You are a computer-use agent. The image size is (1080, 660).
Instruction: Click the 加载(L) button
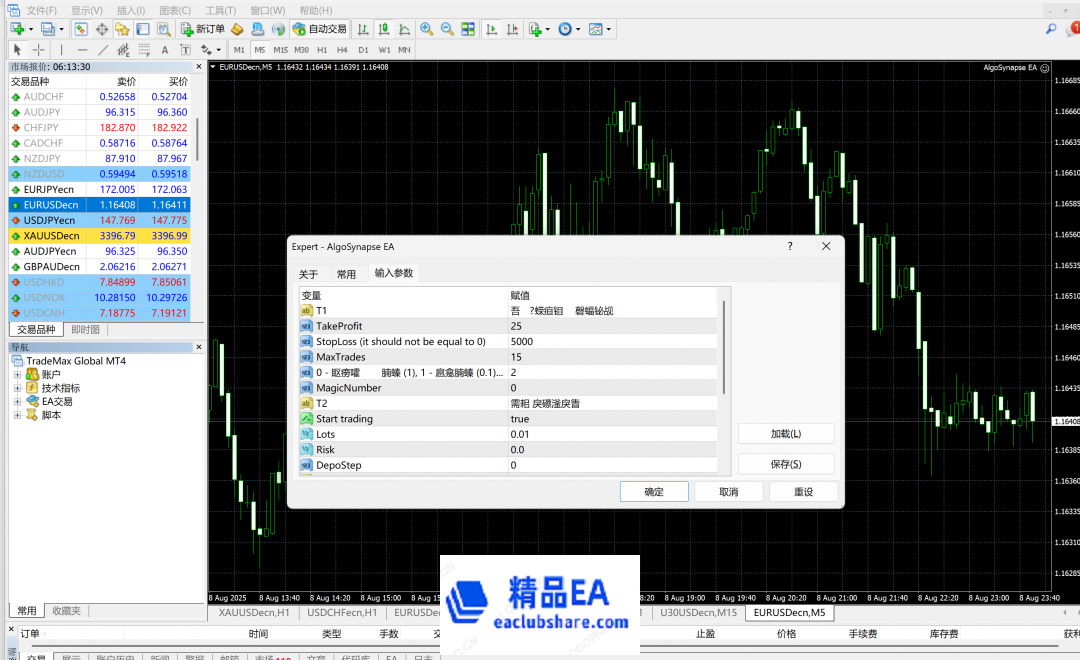pyautogui.click(x=786, y=434)
